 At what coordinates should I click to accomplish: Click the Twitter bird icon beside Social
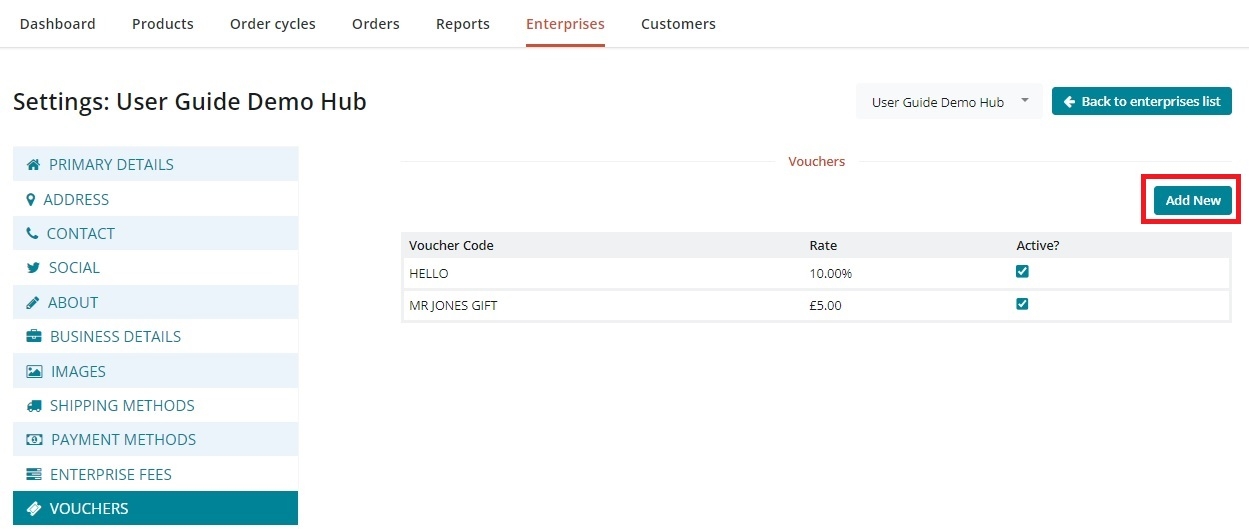click(34, 268)
